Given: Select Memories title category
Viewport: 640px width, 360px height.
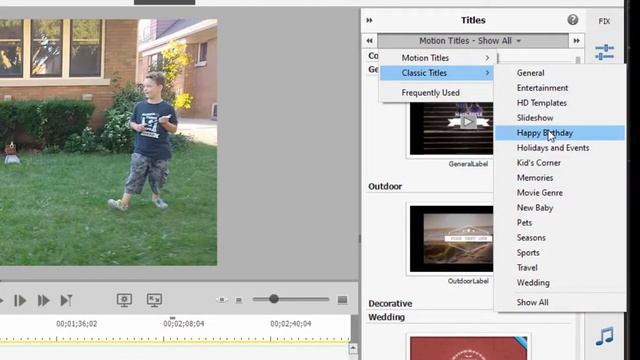Looking at the screenshot, I should (560, 178).
